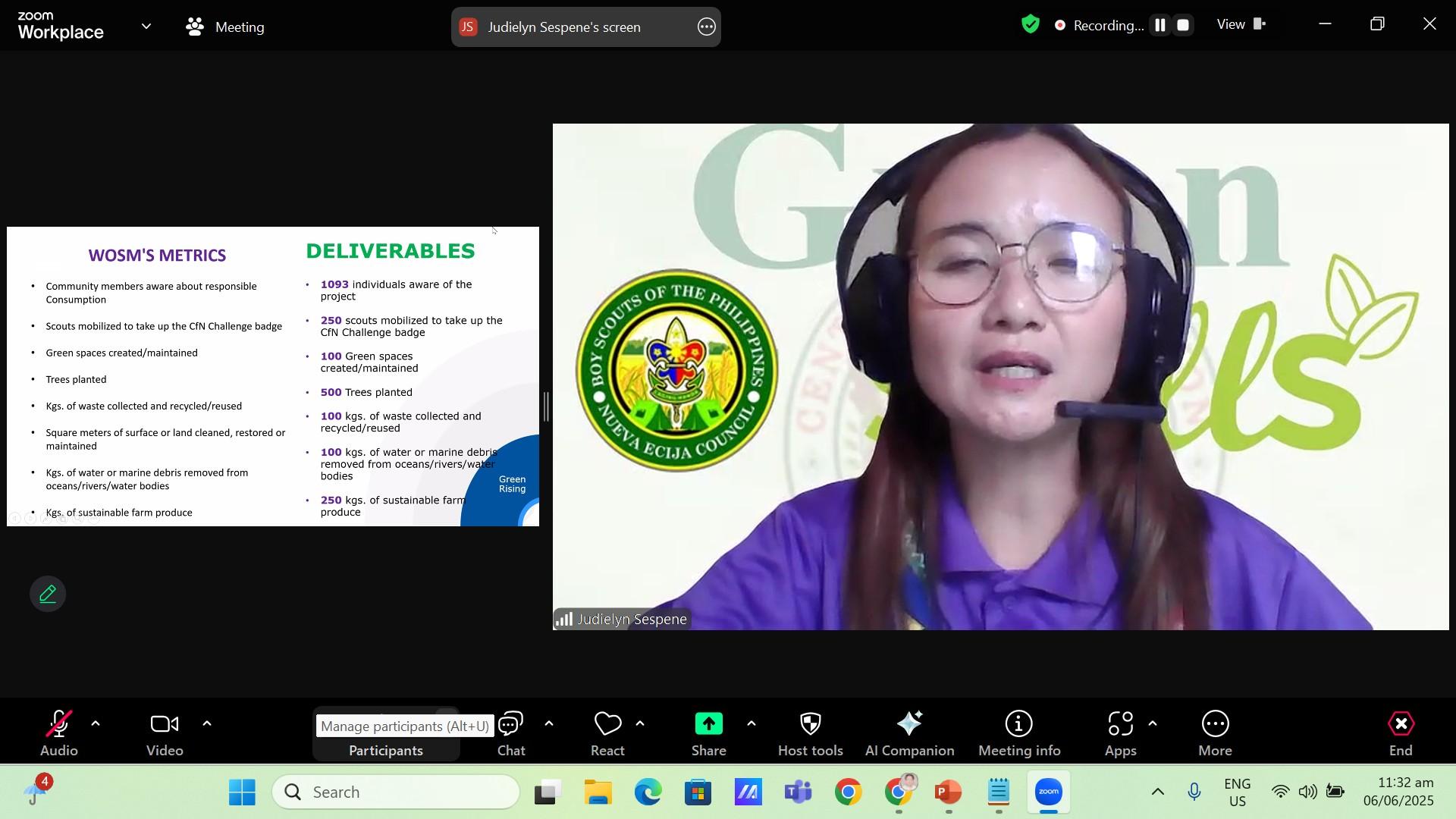1456x819 pixels.
Task: Click the encryption shield status icon
Action: tap(1030, 25)
